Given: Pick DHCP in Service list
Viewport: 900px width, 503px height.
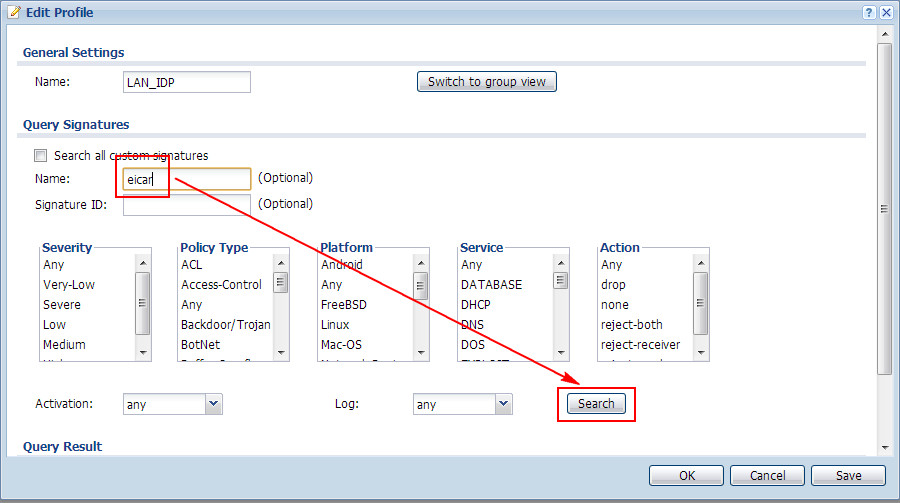Looking at the screenshot, I should [x=477, y=305].
